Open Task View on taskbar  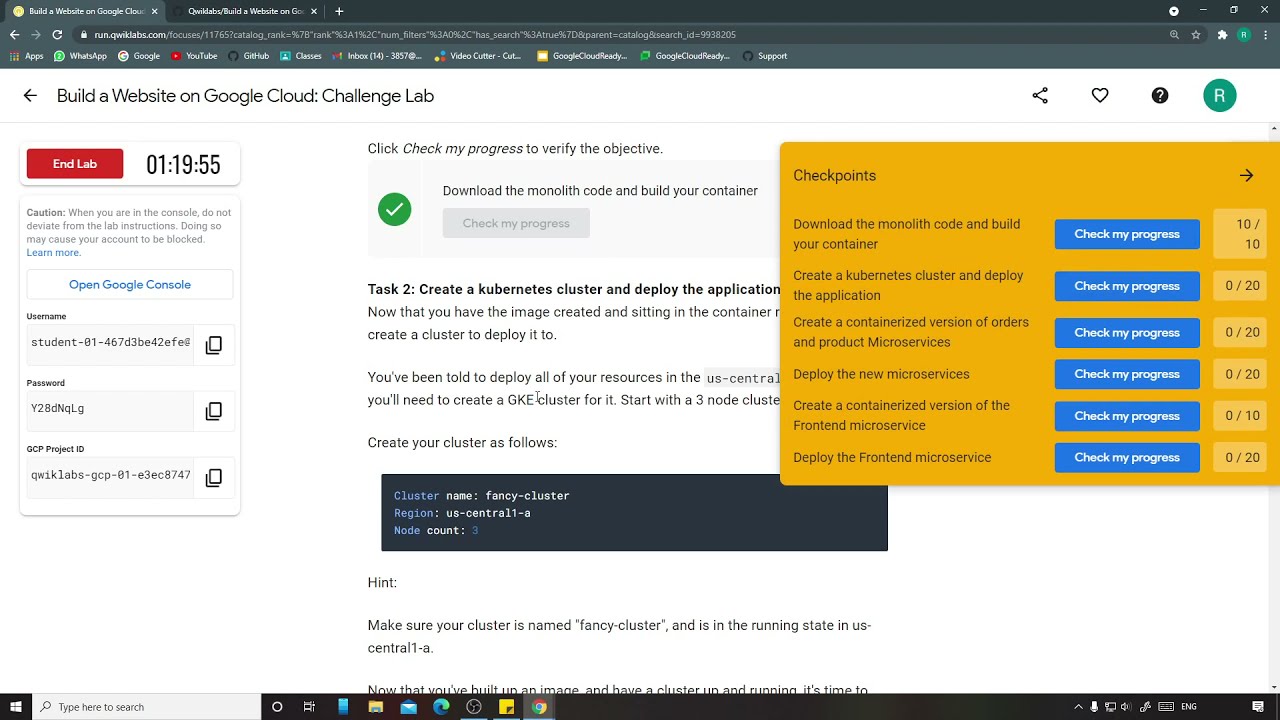coord(309,707)
